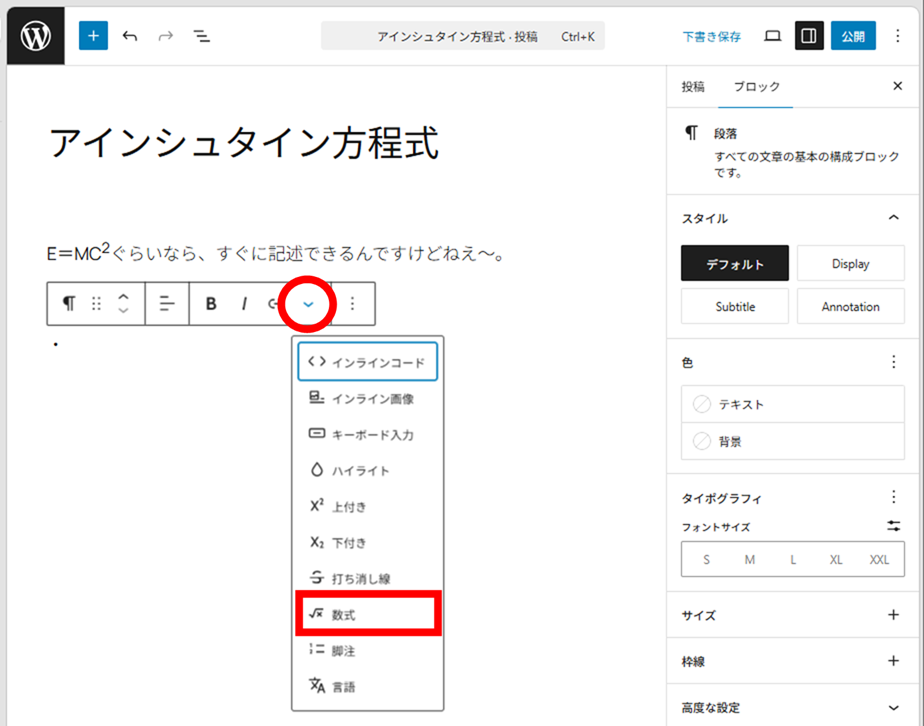Click the 公開 publish button
Viewport: 924px width, 726px height.
pyautogui.click(x=852, y=36)
